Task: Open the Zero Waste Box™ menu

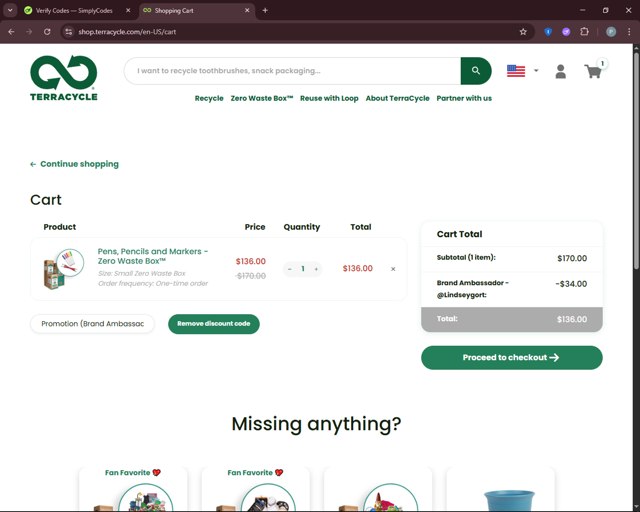Action: (262, 98)
